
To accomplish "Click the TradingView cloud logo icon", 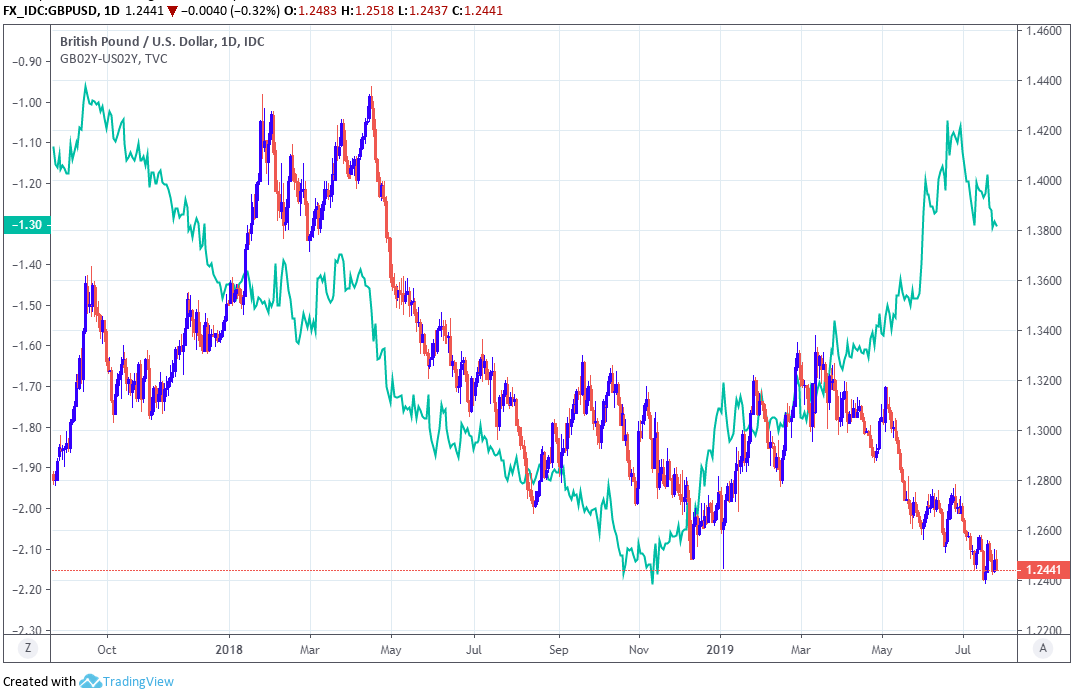I will 91,682.
